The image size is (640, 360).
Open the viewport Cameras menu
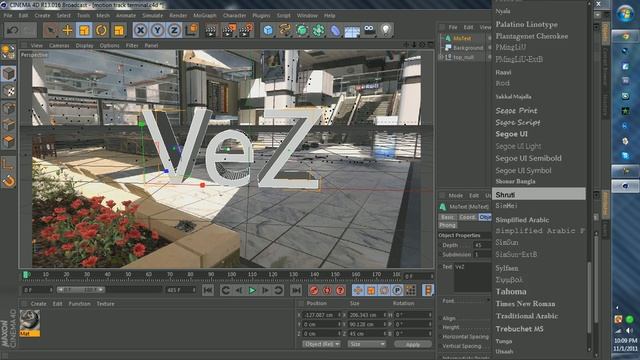59,46
